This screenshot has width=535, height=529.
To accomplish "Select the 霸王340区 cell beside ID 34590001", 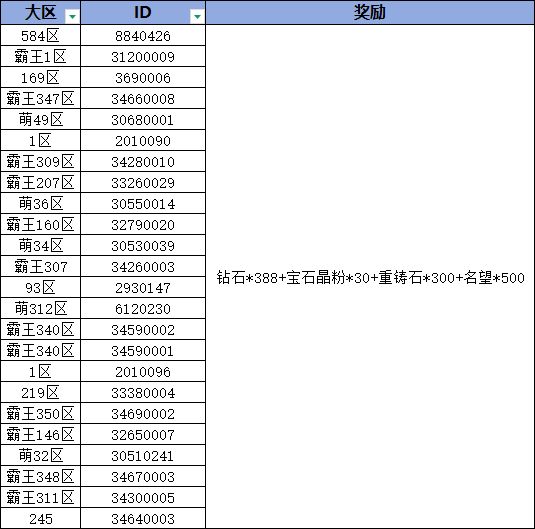I will (x=41, y=350).
